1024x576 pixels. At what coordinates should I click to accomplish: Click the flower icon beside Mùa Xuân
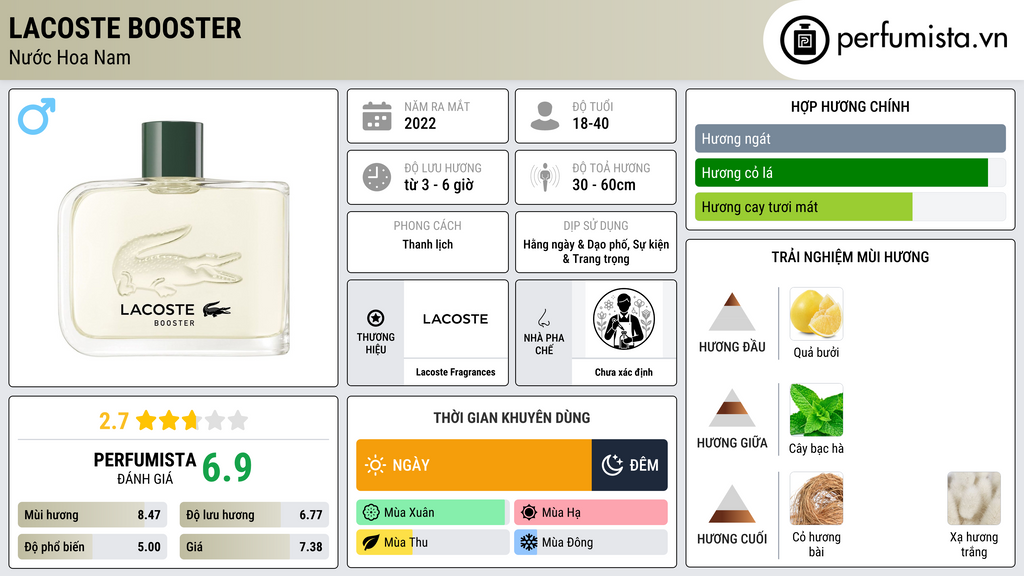(x=371, y=513)
